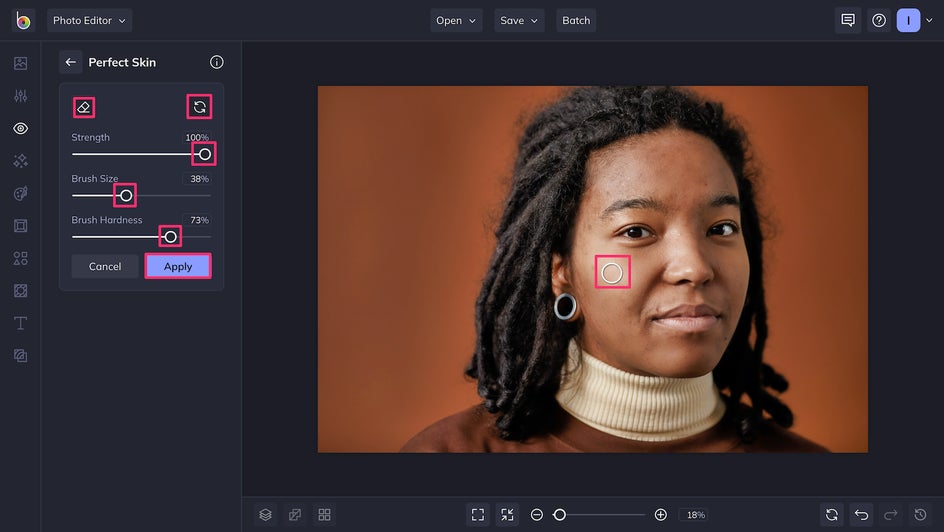
Task: Open the Text tool icon
Action: click(20, 323)
